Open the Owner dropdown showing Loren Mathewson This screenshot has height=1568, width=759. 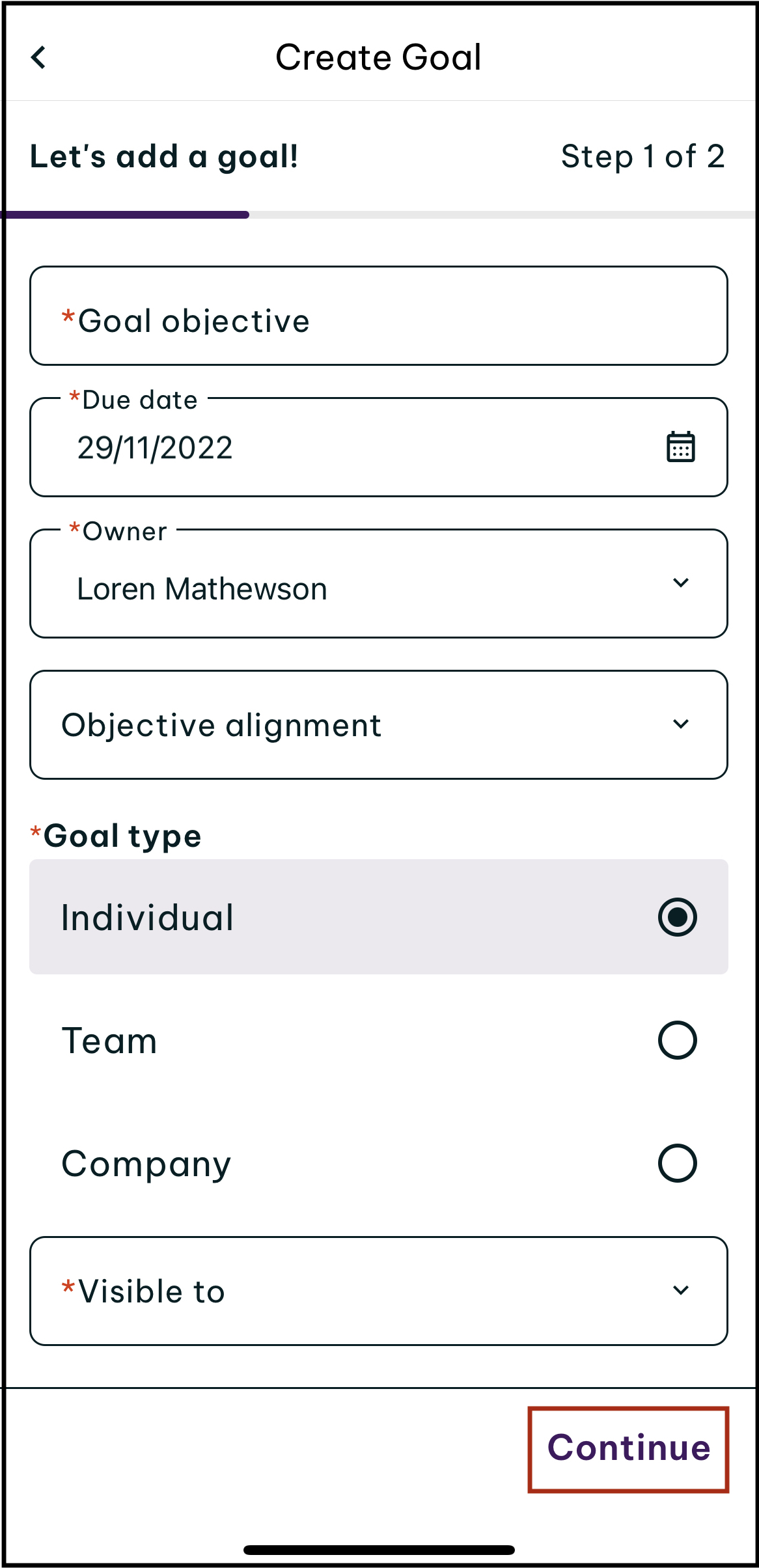[379, 583]
